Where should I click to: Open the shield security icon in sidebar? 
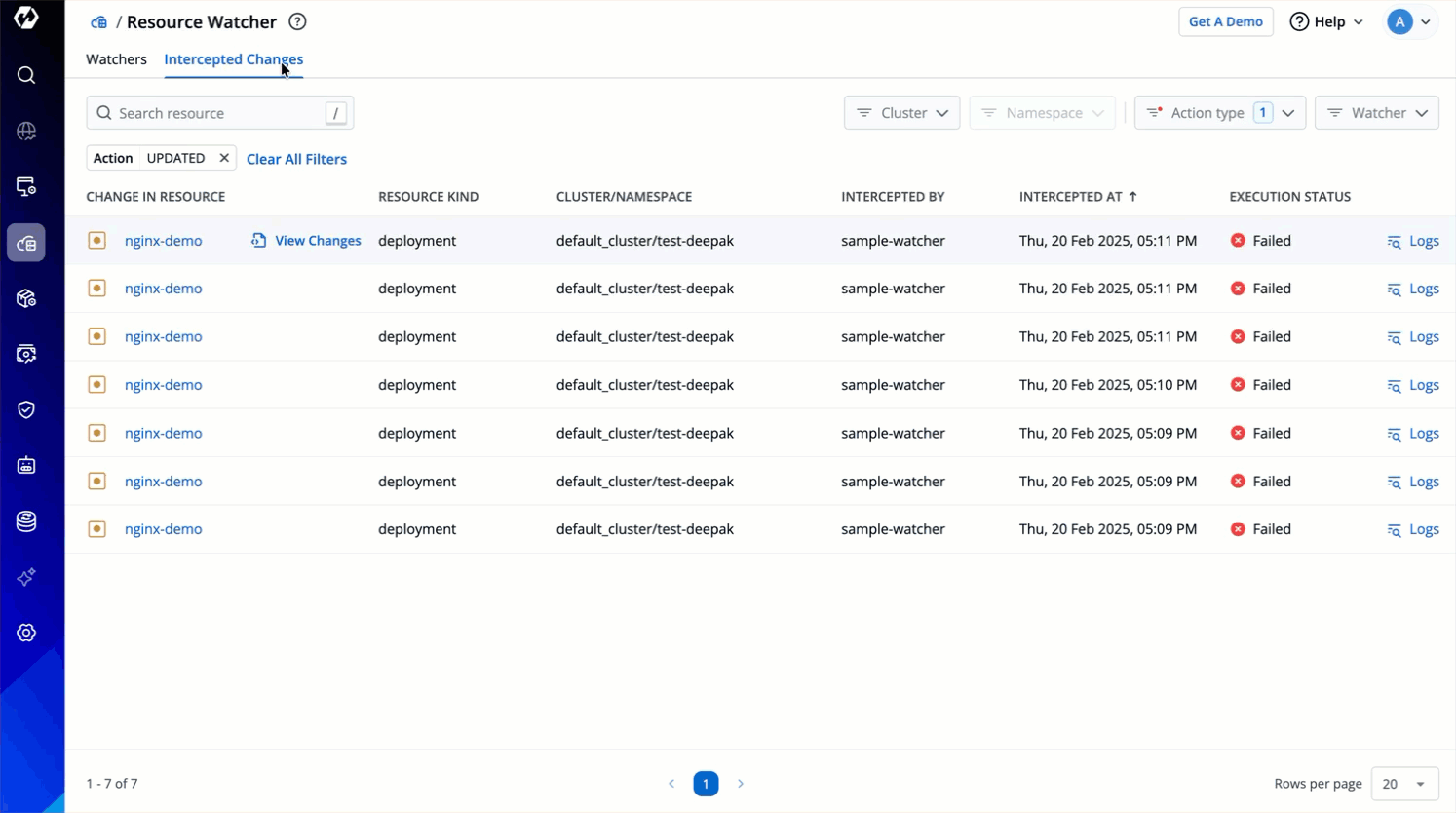pyautogui.click(x=26, y=409)
